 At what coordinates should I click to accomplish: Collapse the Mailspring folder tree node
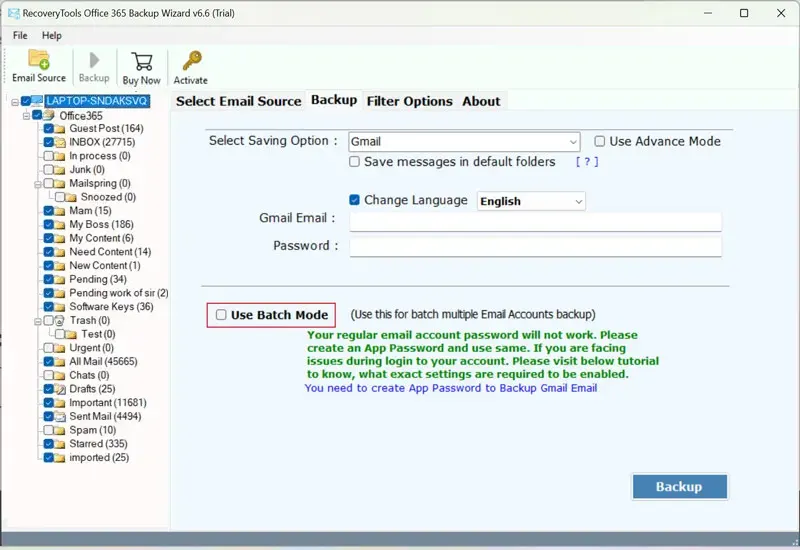click(37, 184)
